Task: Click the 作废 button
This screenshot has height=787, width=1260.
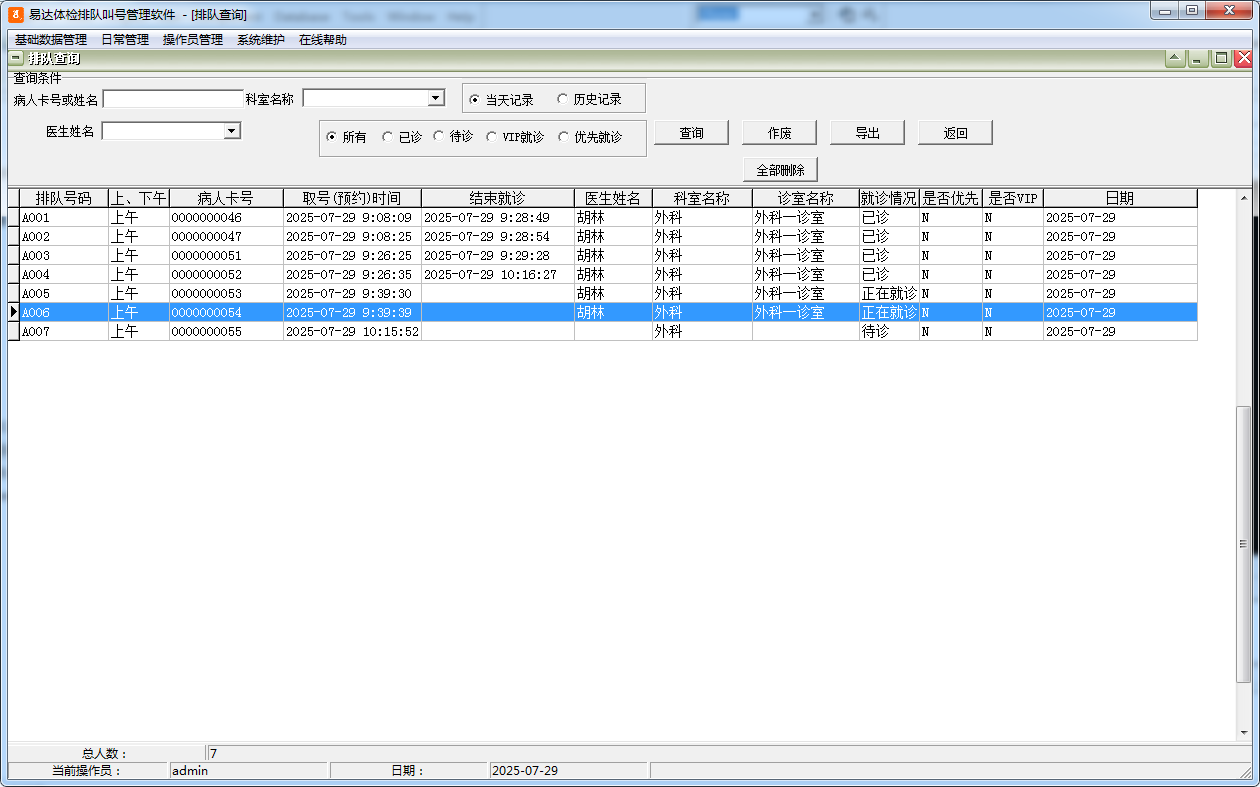Action: 779,131
